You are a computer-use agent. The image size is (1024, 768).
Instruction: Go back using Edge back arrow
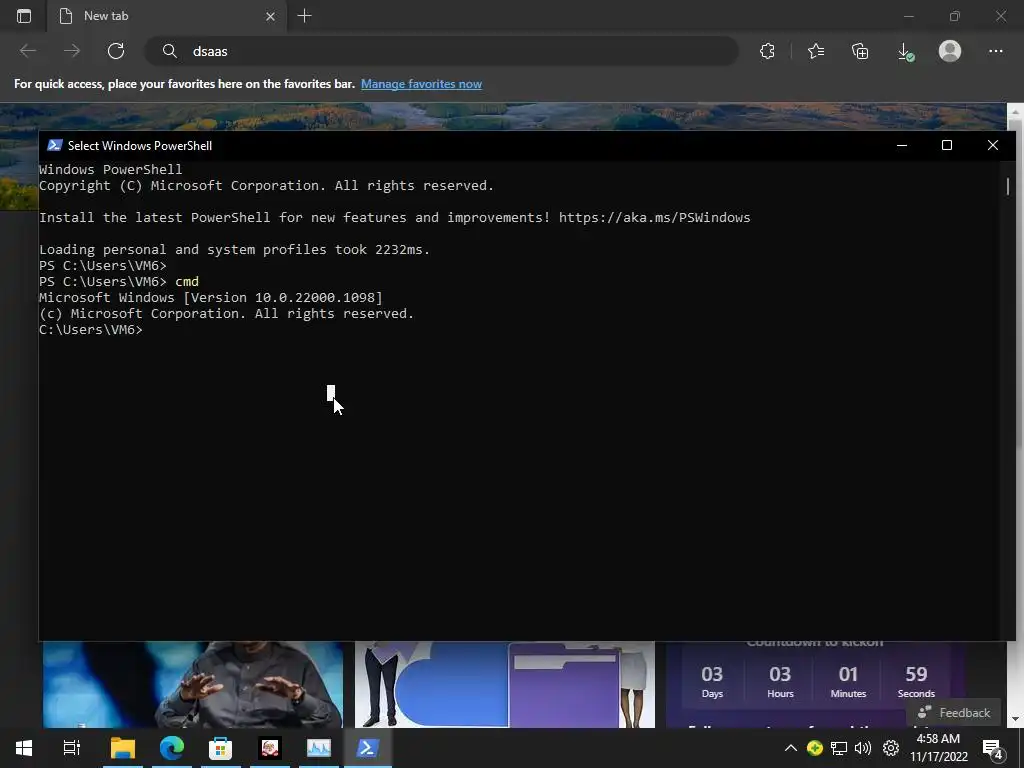28,51
